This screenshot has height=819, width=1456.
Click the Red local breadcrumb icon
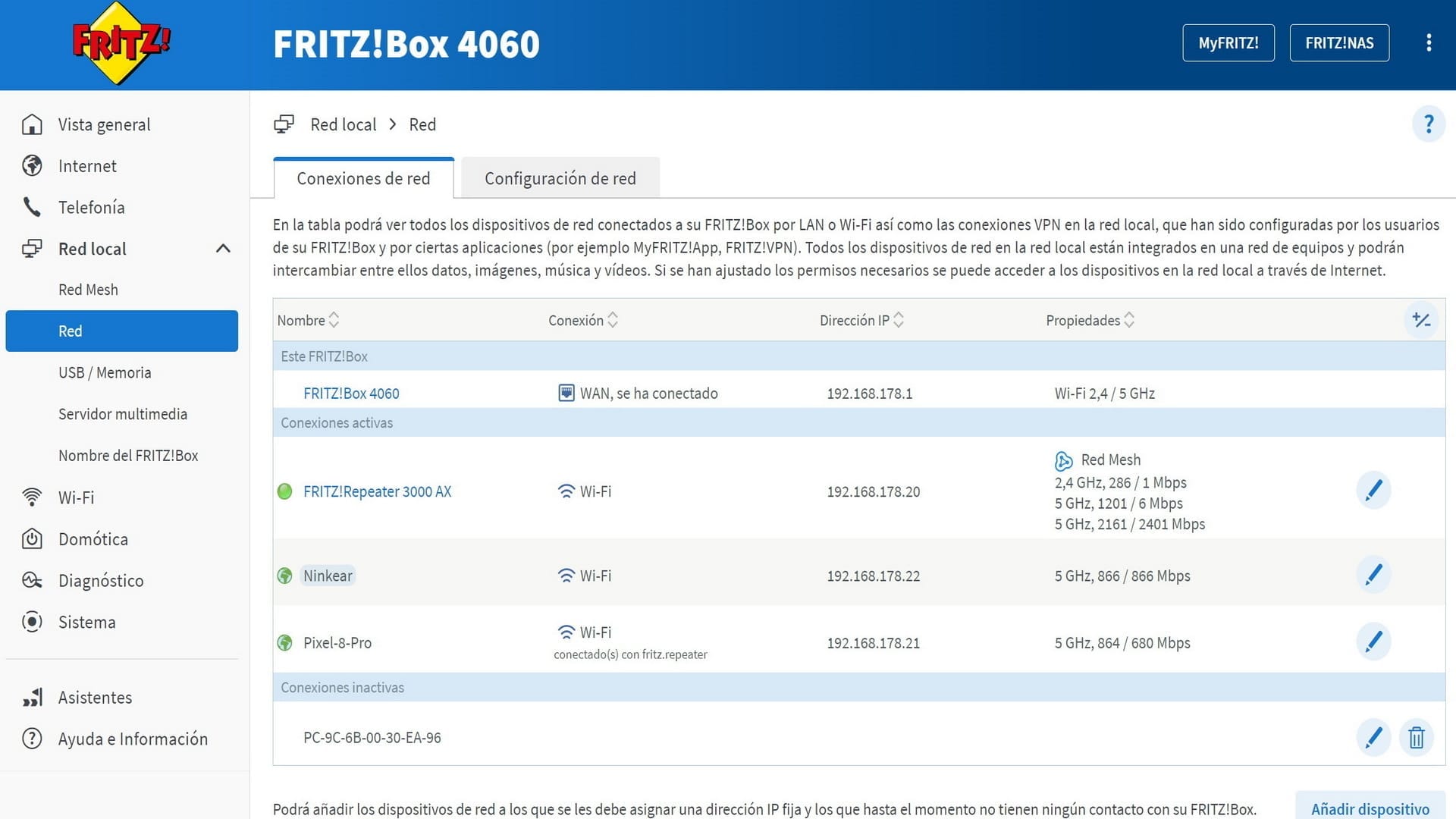click(x=284, y=124)
